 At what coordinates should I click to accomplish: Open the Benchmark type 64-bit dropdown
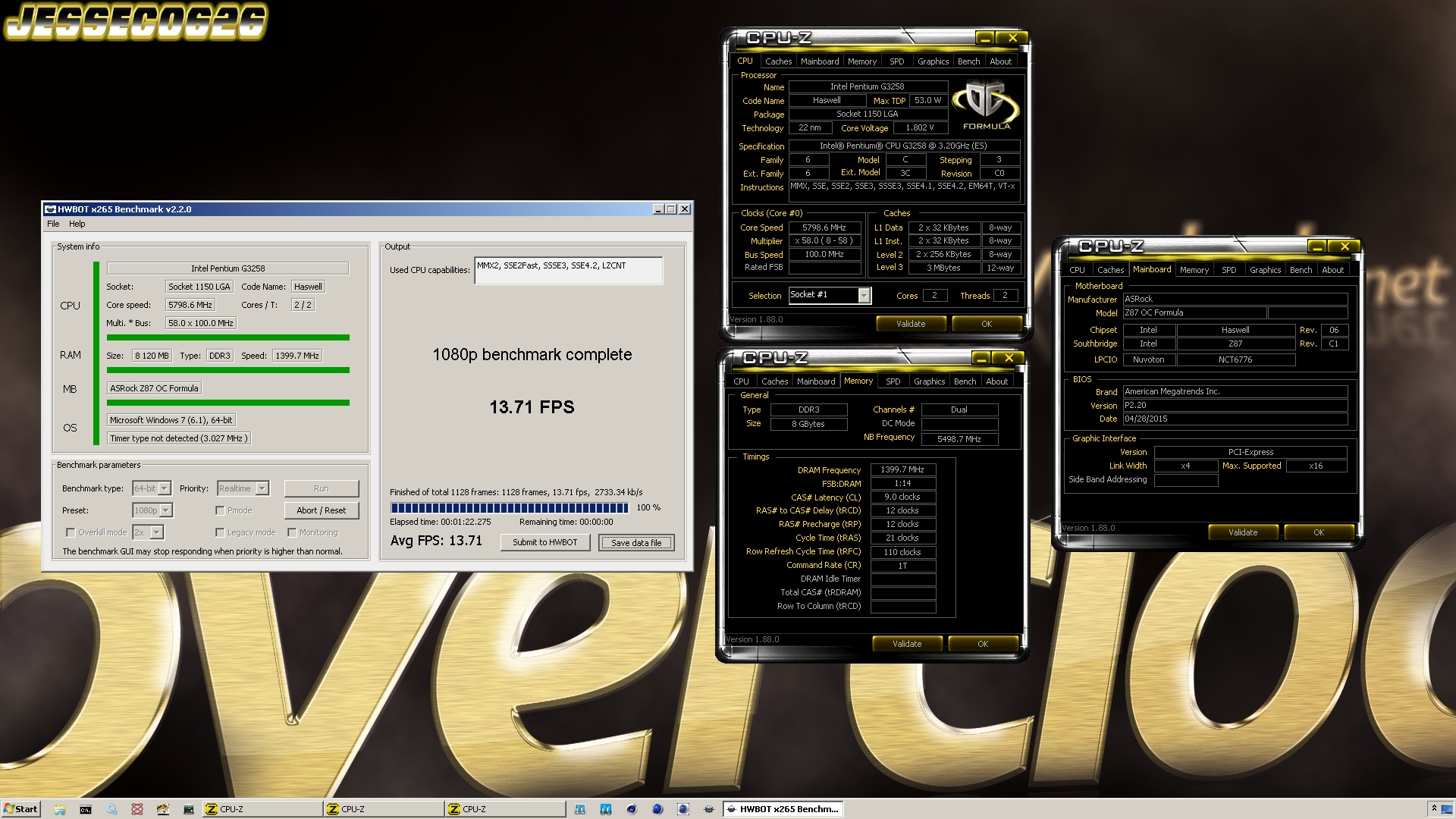pos(152,488)
